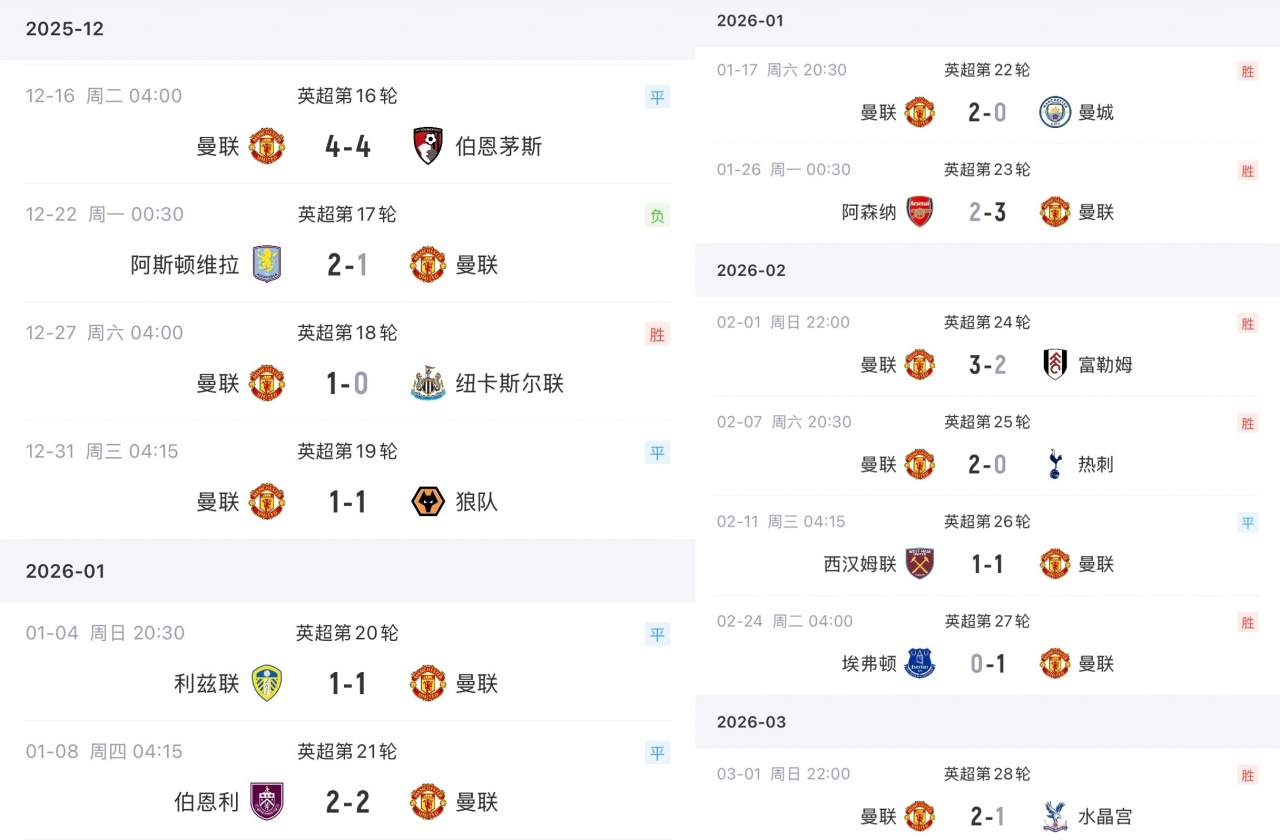1280x840 pixels.
Task: Click the Leeds United badge
Action: point(267,684)
